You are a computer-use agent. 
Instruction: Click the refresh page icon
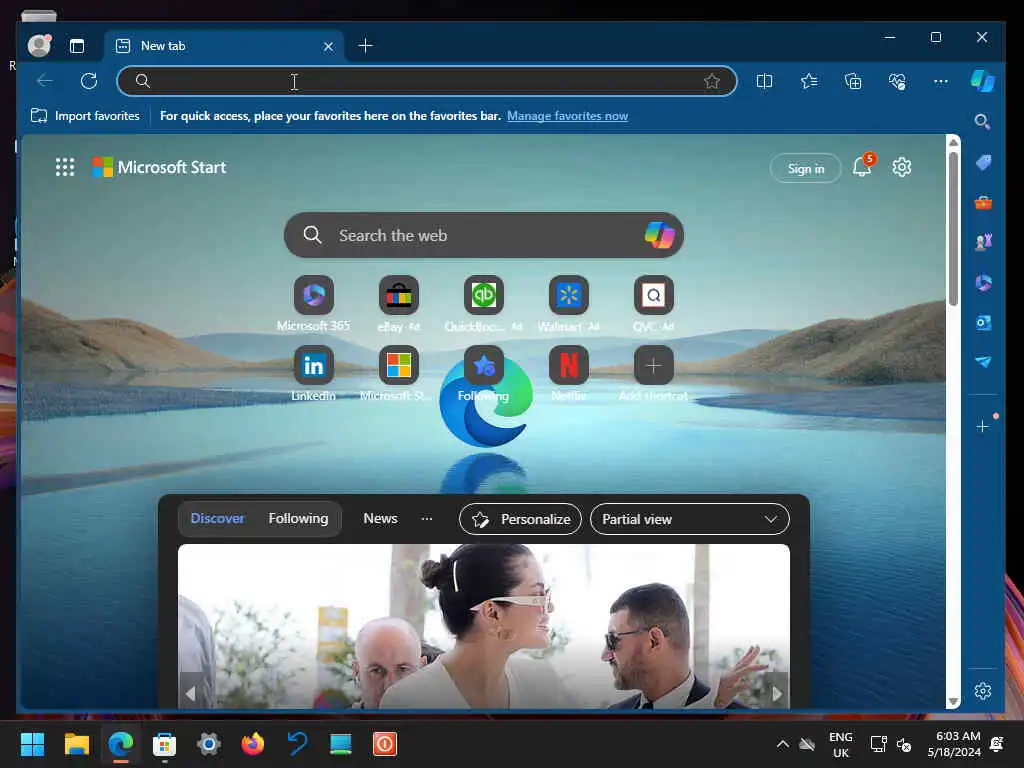89,81
